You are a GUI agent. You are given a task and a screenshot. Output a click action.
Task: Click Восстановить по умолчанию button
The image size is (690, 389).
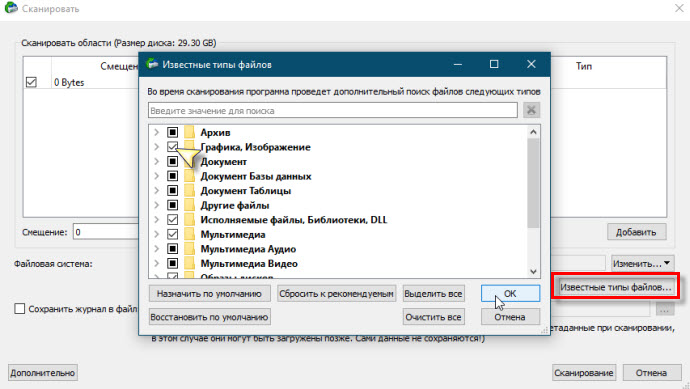(209, 317)
